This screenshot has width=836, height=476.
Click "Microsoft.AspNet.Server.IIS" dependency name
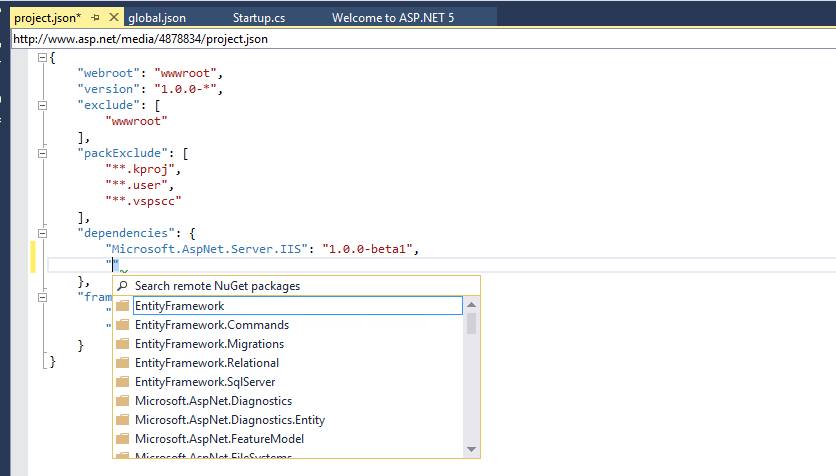coord(206,249)
